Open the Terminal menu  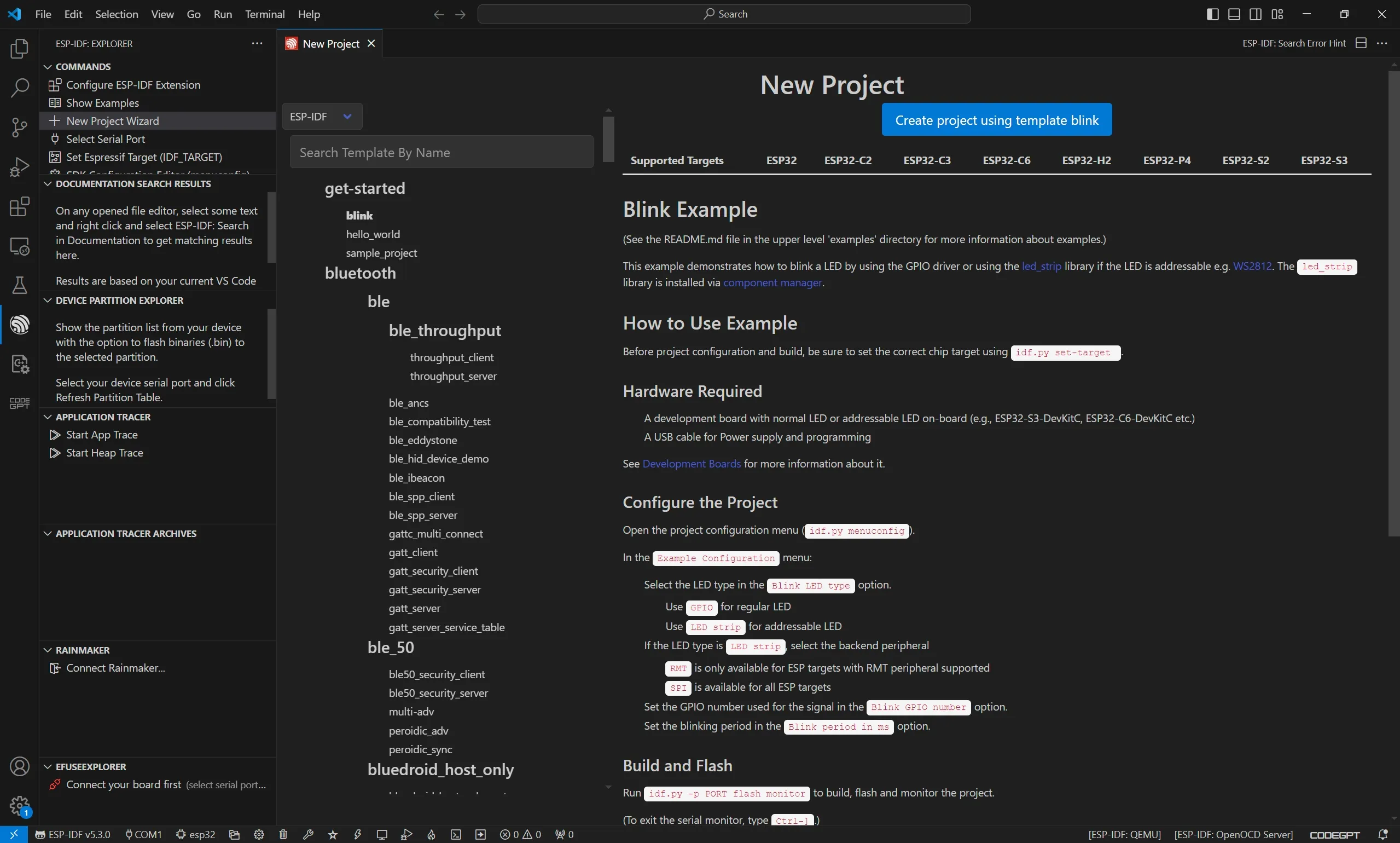[265, 14]
